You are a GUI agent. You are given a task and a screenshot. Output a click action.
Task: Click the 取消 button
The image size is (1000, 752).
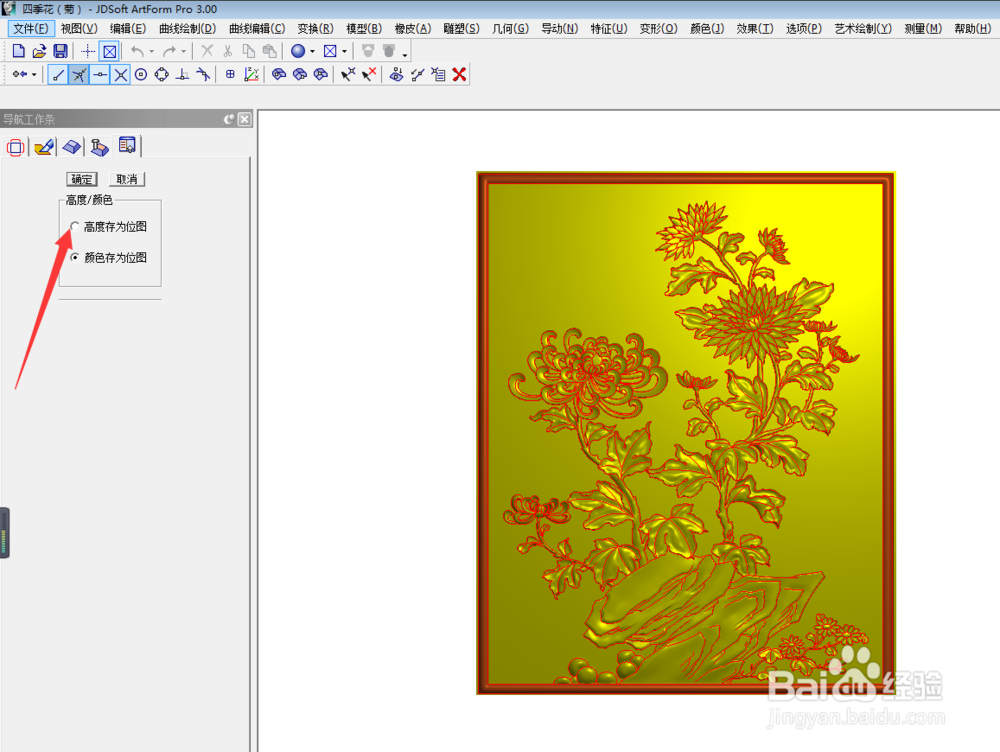pyautogui.click(x=126, y=179)
